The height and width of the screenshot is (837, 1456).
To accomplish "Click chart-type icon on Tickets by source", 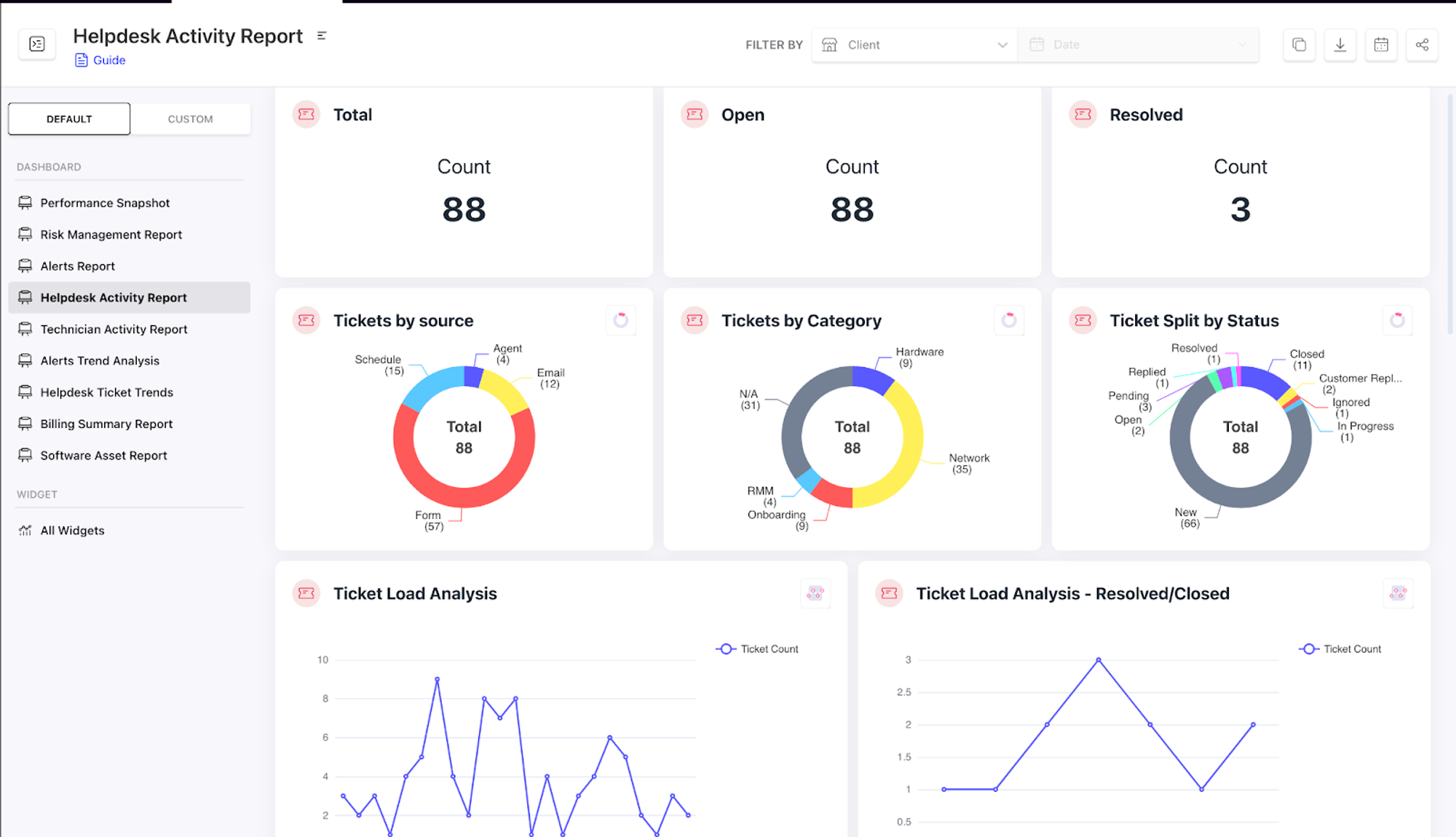I will tap(621, 320).
